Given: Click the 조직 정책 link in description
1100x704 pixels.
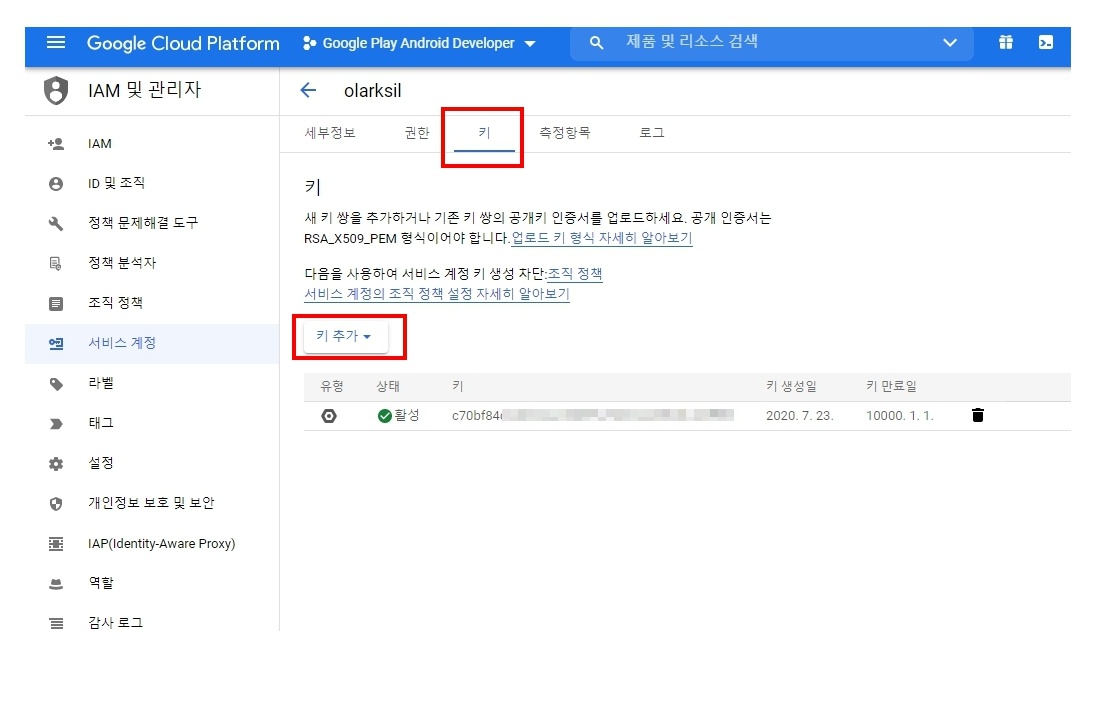Looking at the screenshot, I should pos(575,273).
